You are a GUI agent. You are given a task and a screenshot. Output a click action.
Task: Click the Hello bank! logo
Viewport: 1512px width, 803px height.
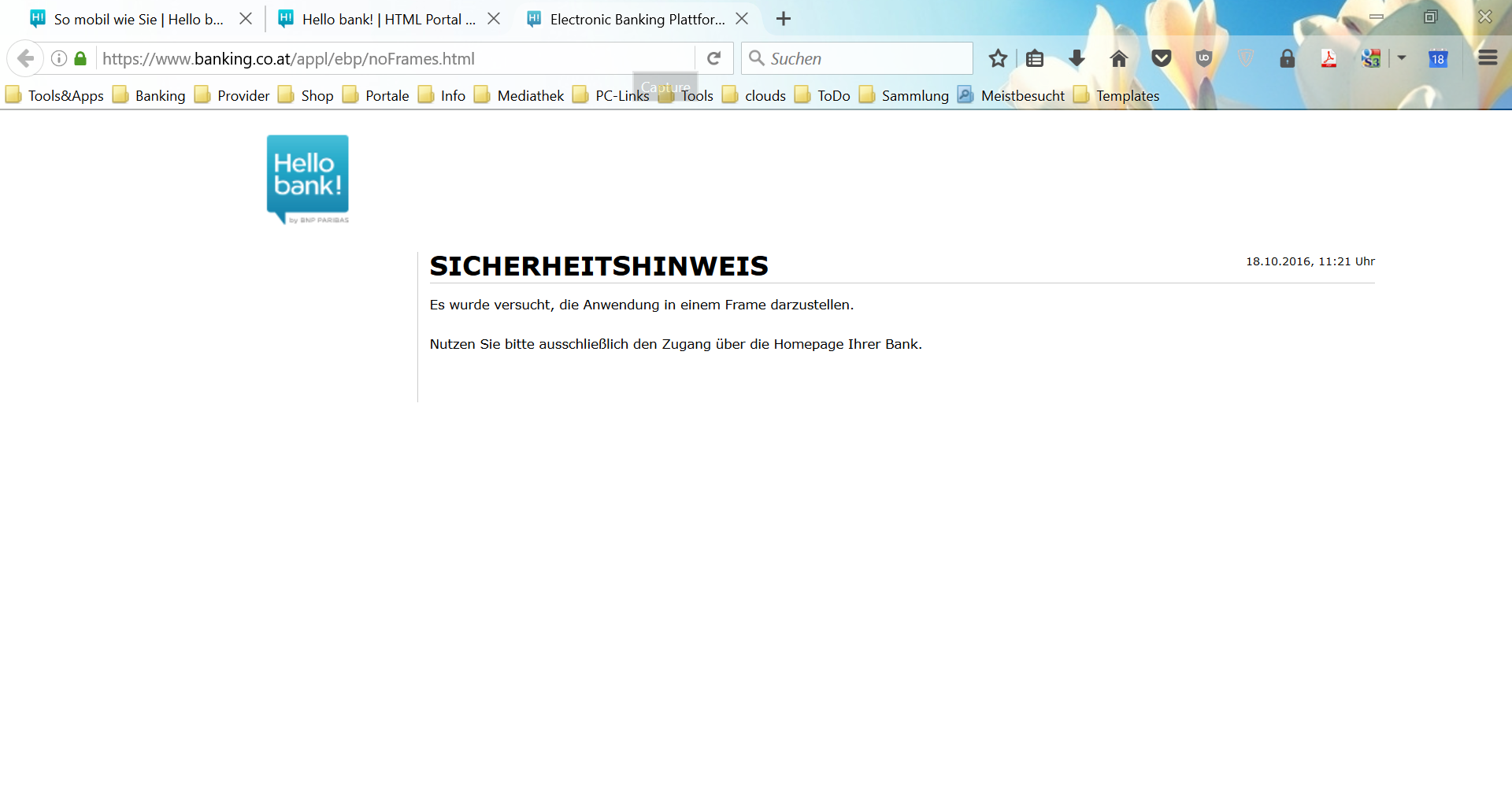tap(308, 179)
